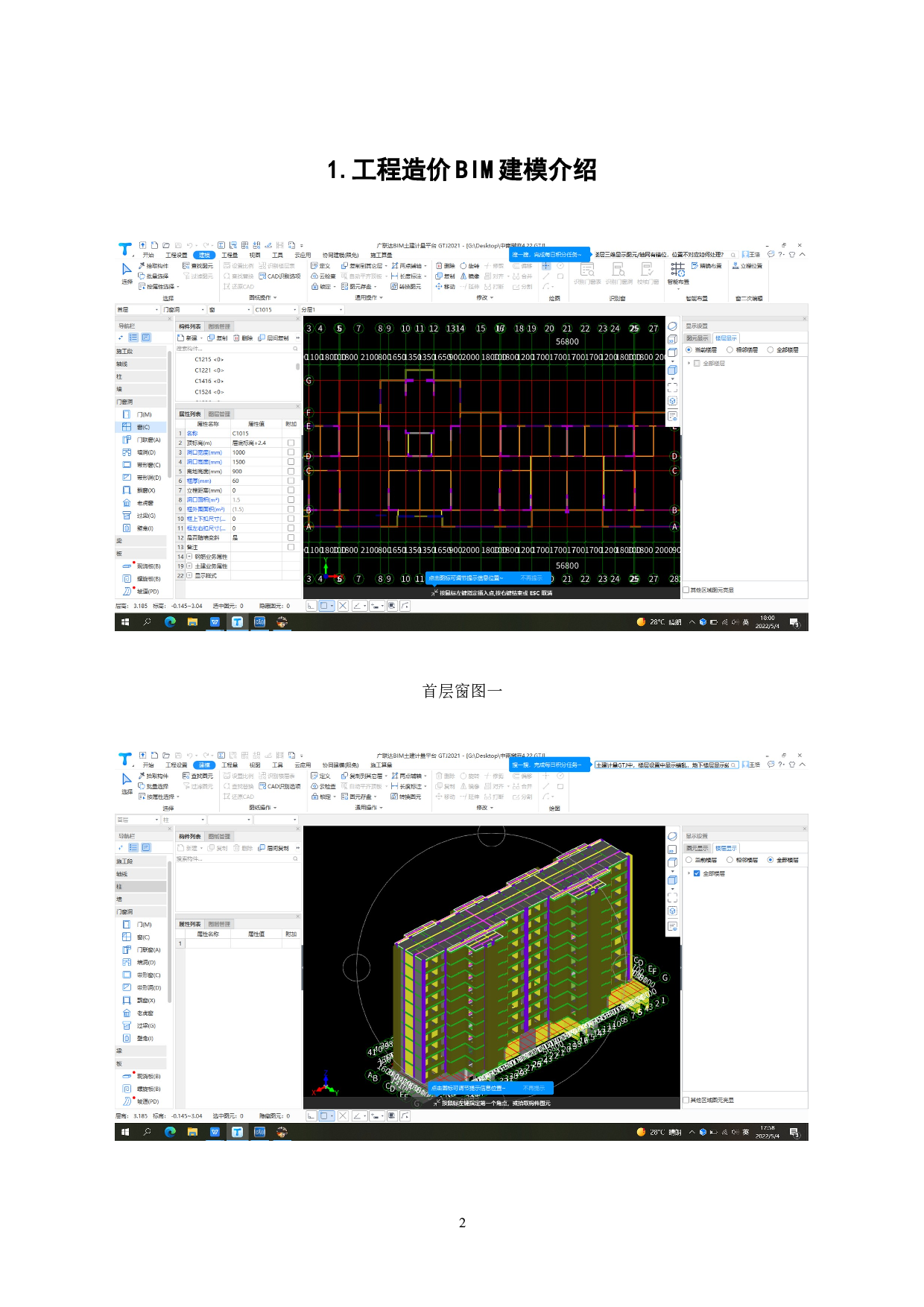Tick the 附加 checkbox for 顶标高 property
Screen dimensions: 924x1307
[x=291, y=443]
